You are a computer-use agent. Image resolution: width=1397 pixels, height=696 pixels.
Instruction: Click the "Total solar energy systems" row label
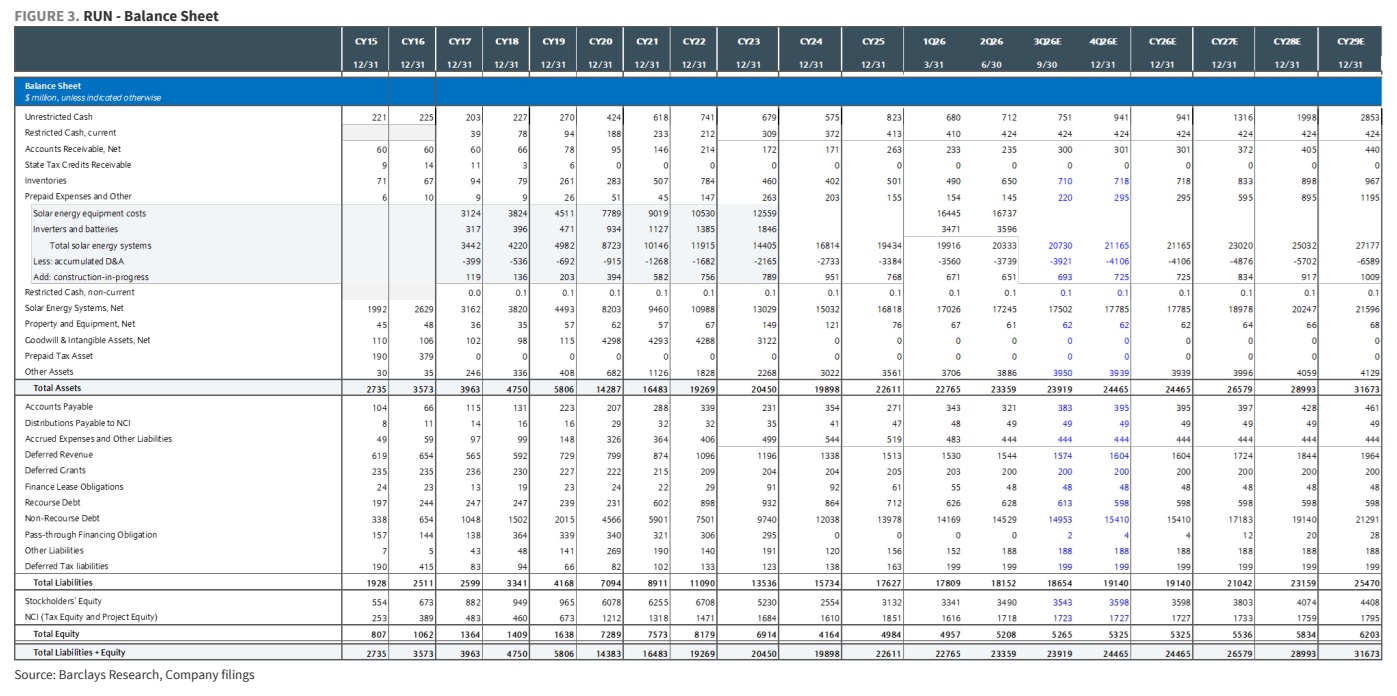tap(101, 245)
